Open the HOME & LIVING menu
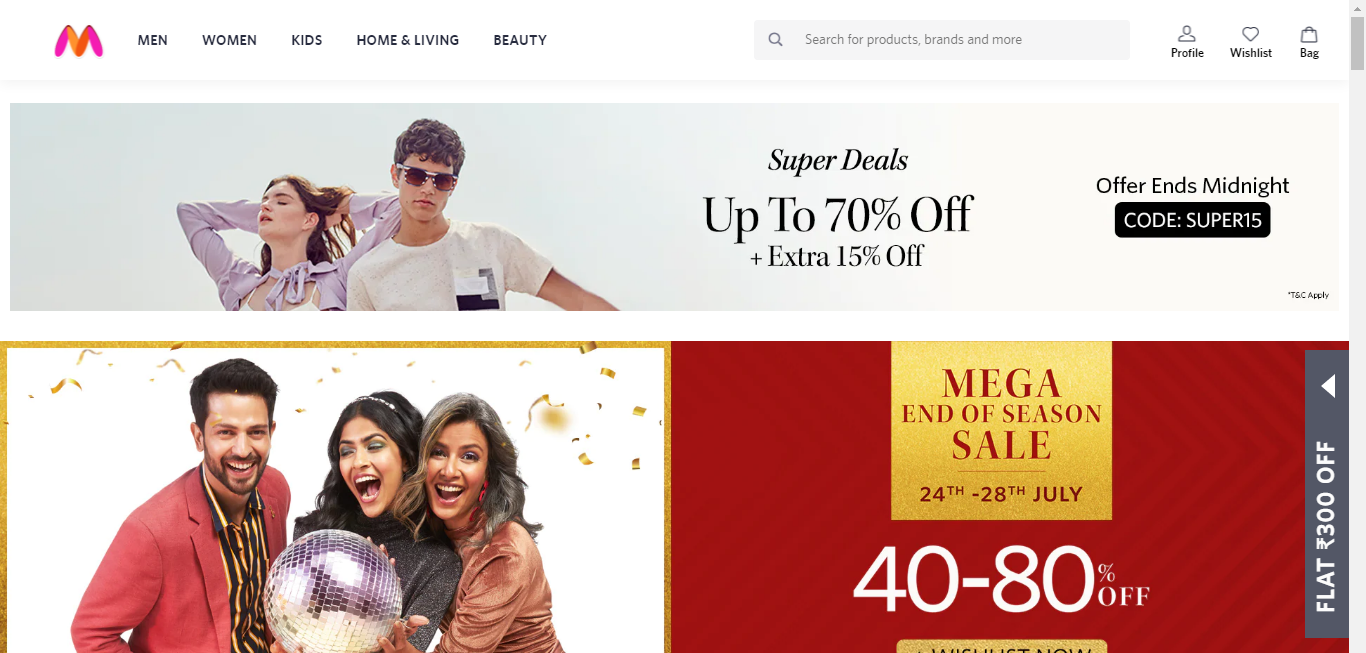Screen dimensions: 1366x653 [408, 40]
